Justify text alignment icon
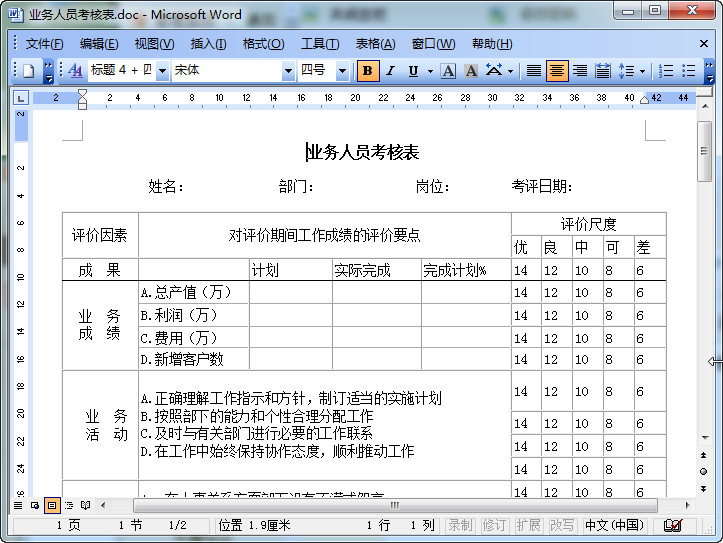 [534, 71]
